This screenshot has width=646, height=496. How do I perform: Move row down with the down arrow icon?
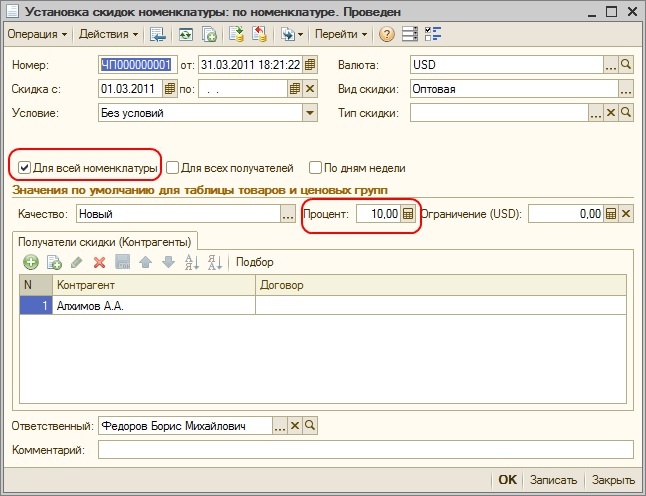click(x=169, y=262)
